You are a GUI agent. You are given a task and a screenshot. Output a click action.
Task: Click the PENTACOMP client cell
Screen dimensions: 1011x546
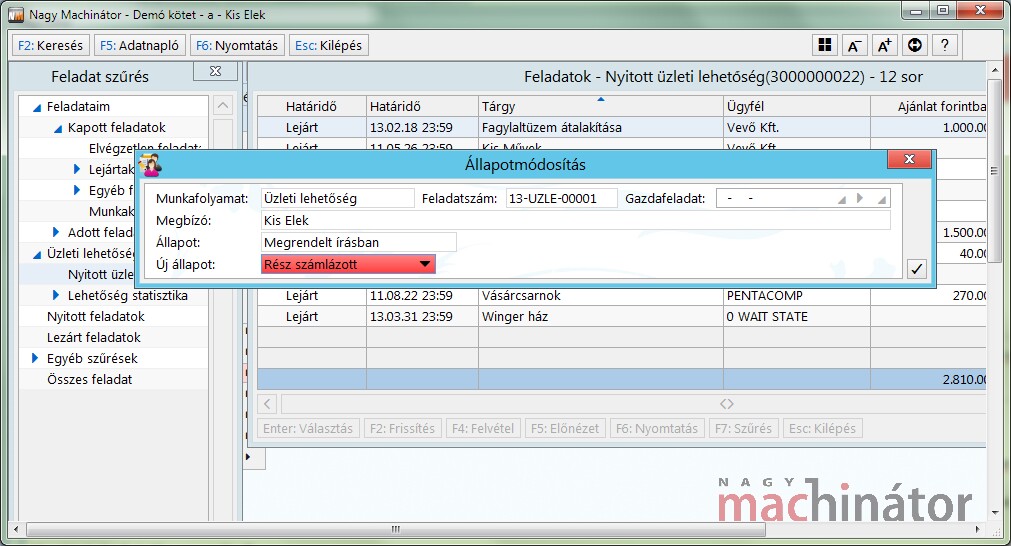click(x=797, y=296)
